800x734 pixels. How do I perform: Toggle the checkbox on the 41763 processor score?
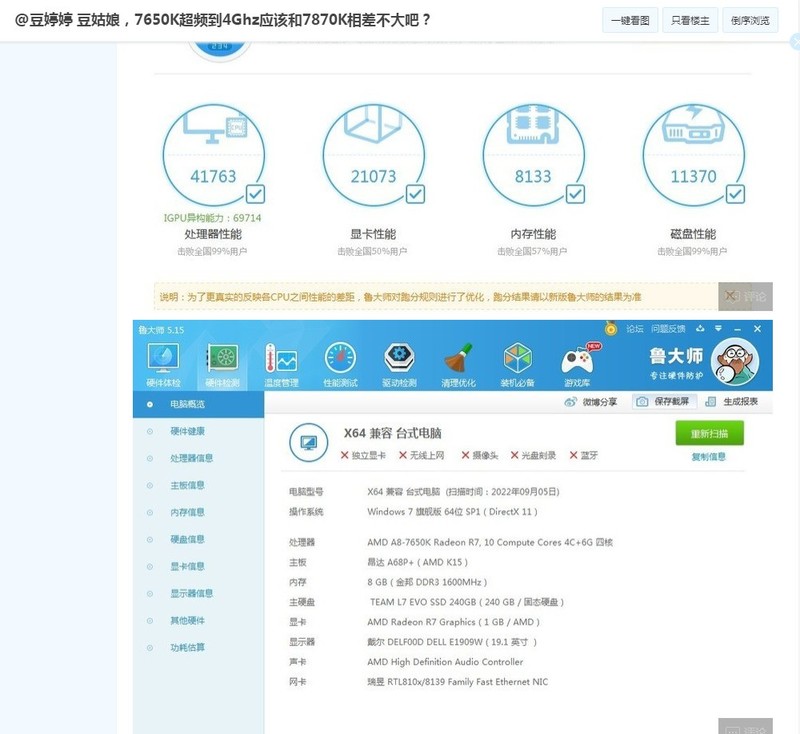coord(255,194)
